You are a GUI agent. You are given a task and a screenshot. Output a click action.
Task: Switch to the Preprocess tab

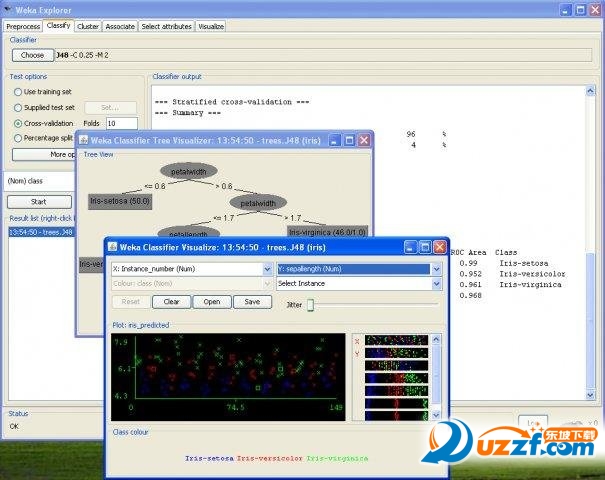tap(23, 26)
